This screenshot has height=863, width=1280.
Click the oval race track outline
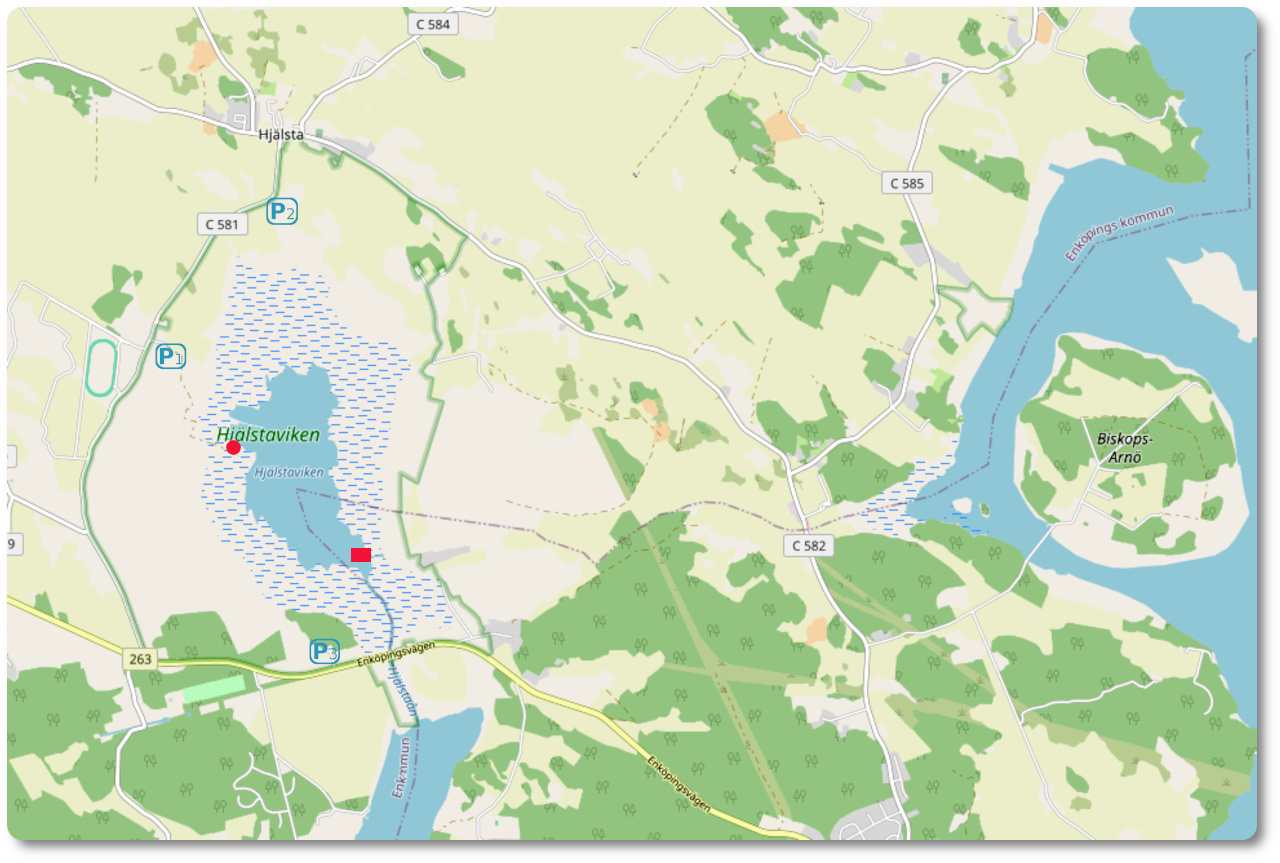coord(101,368)
